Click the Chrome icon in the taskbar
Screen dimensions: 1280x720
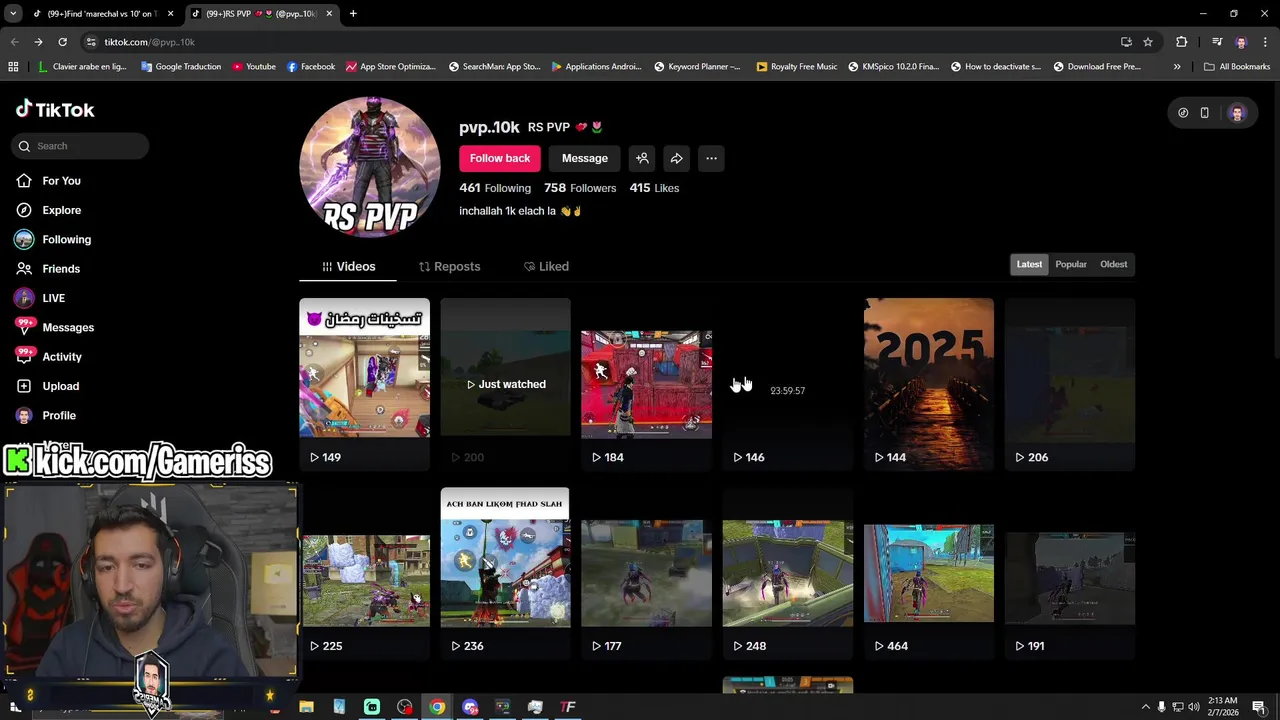tap(437, 707)
